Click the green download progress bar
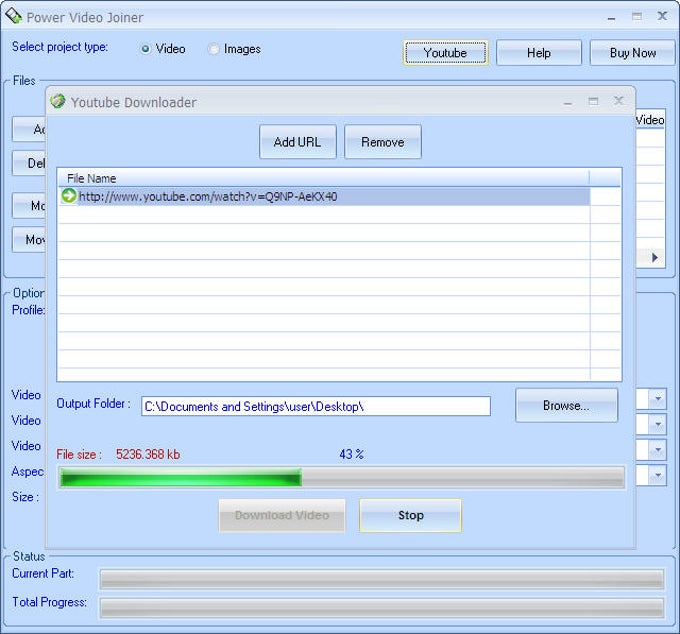This screenshot has height=634, width=680. 341,478
